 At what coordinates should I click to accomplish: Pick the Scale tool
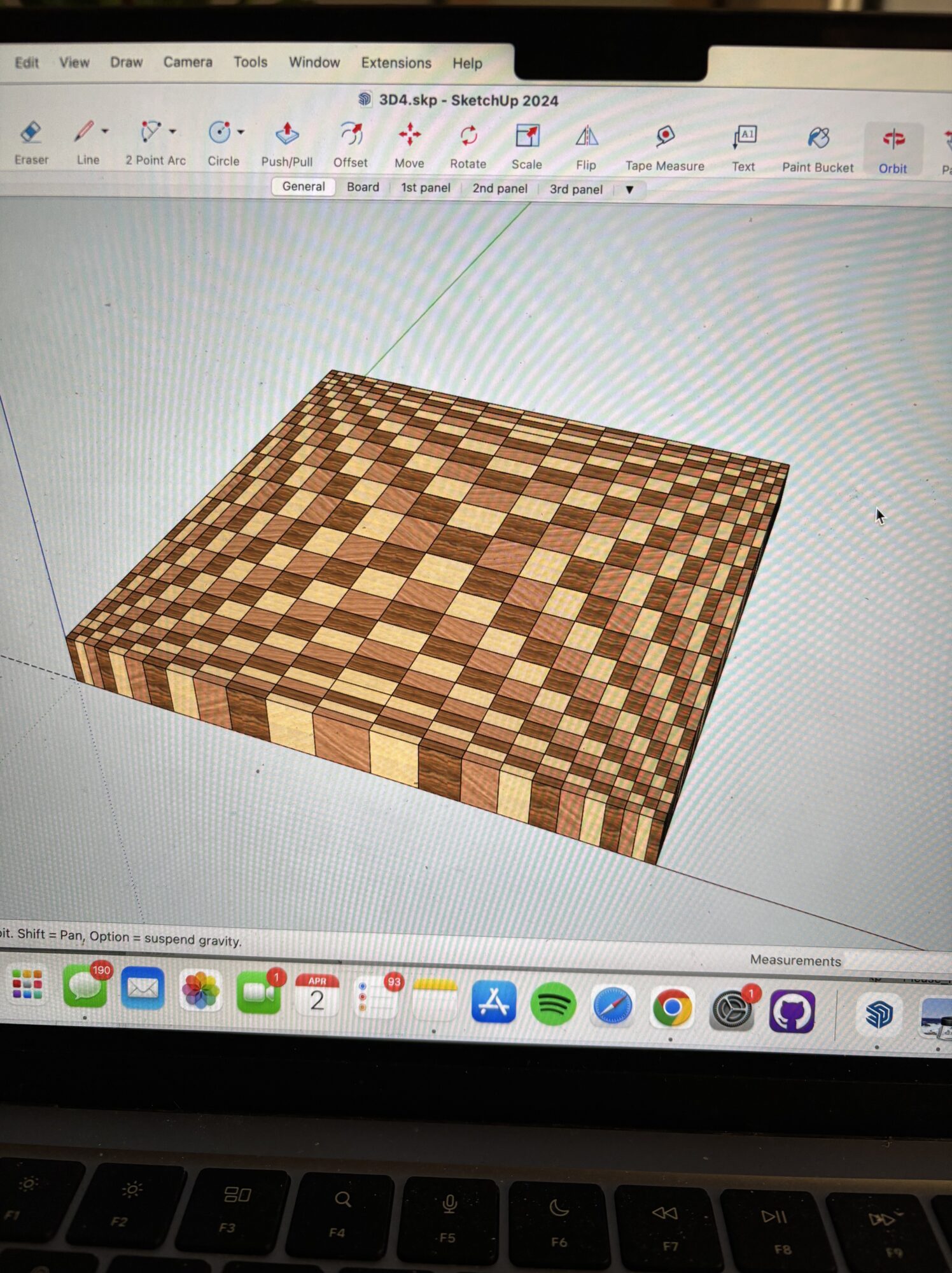pyautogui.click(x=527, y=137)
